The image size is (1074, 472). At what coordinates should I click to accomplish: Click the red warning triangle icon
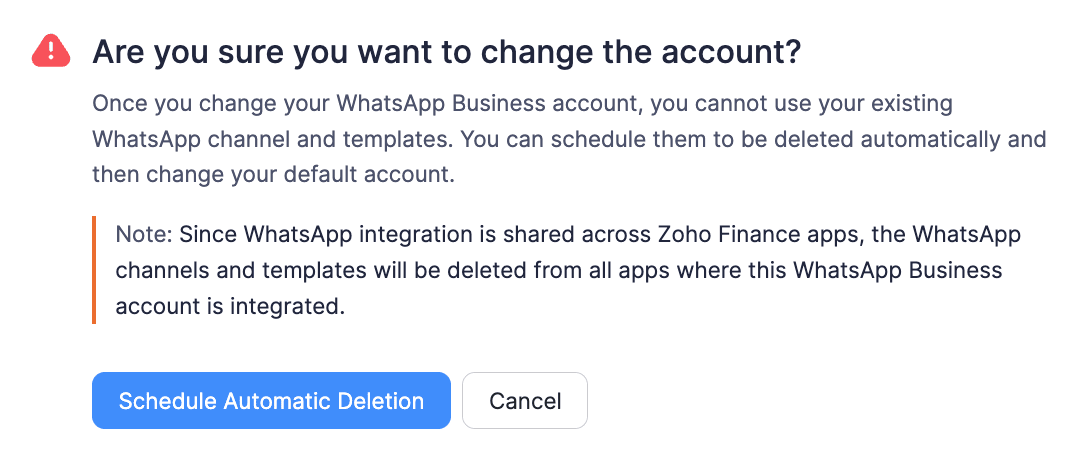click(x=50, y=50)
